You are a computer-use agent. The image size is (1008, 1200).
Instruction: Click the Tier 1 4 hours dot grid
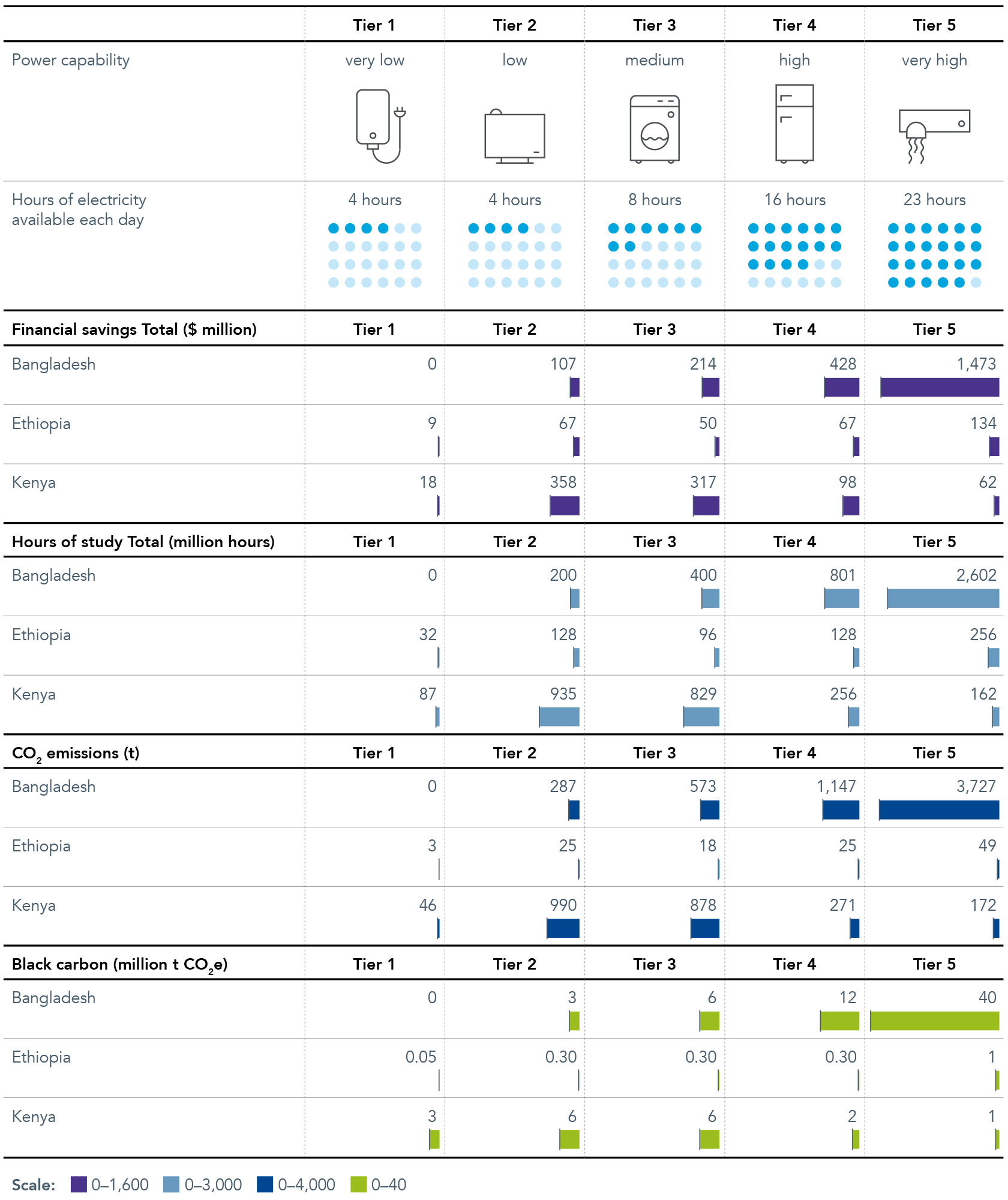(375, 255)
